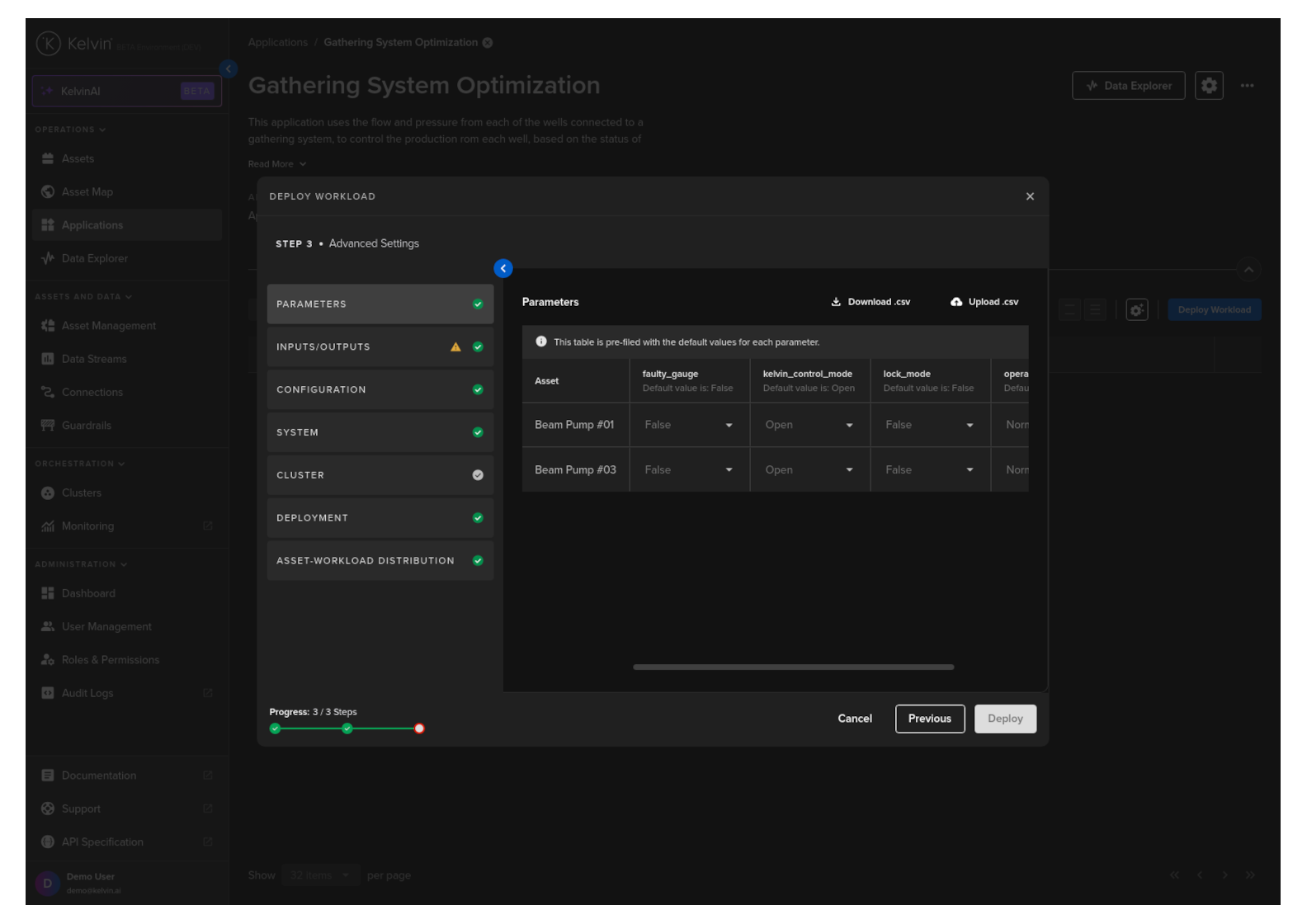The height and width of the screenshot is (924, 1307).
Task: Click the Kelvin logo in sidebar
Action: [49, 44]
